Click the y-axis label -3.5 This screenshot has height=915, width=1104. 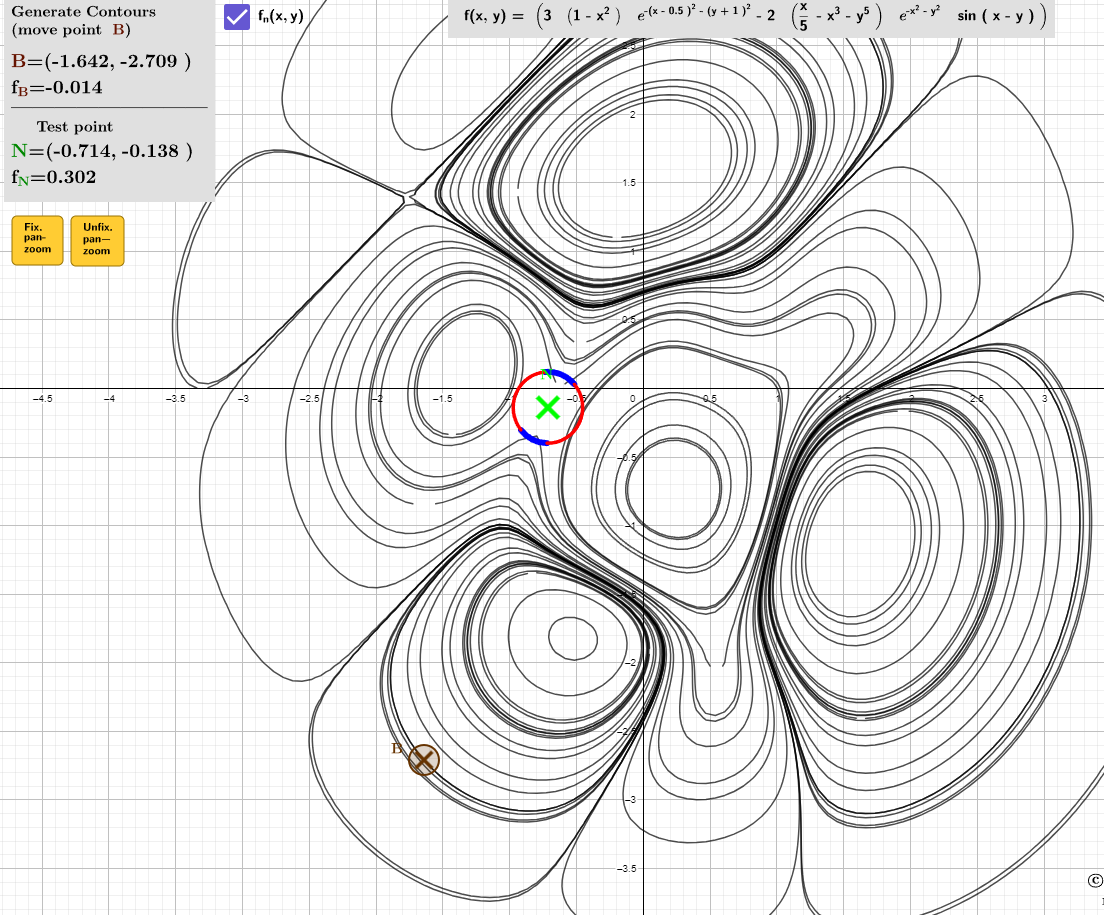click(627, 869)
